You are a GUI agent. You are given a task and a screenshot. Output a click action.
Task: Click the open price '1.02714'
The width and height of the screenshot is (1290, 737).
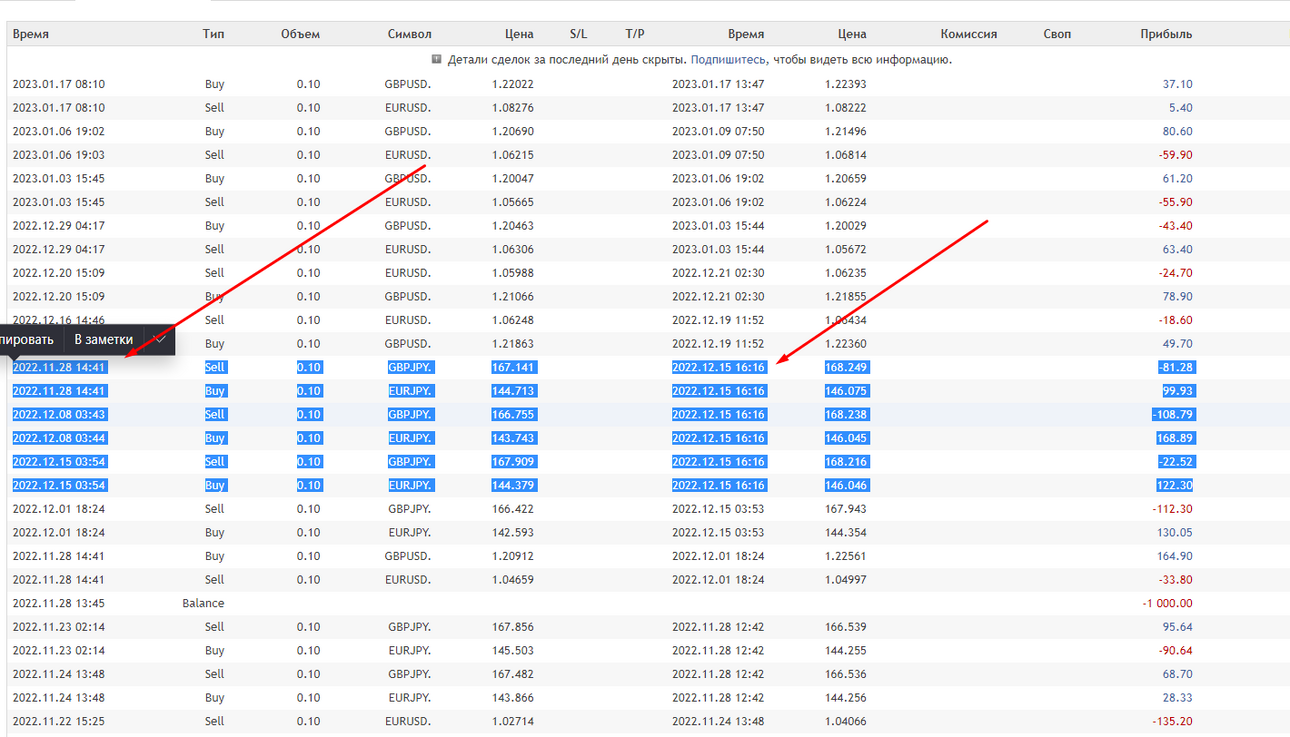coord(513,721)
